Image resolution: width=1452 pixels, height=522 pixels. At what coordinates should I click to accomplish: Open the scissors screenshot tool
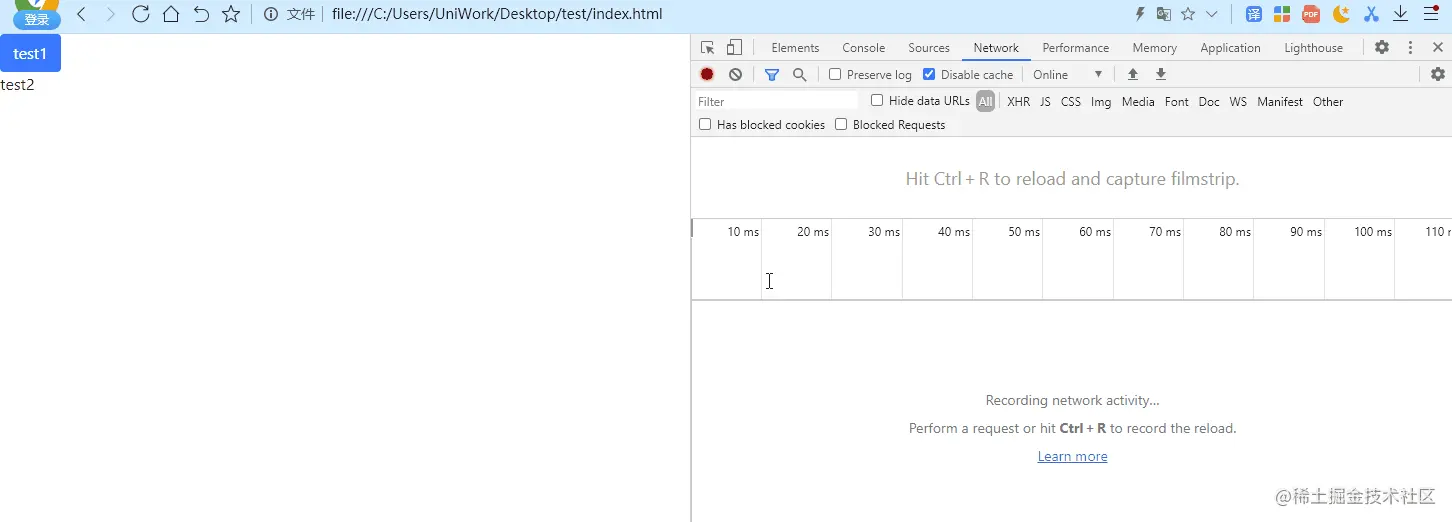coord(1371,14)
